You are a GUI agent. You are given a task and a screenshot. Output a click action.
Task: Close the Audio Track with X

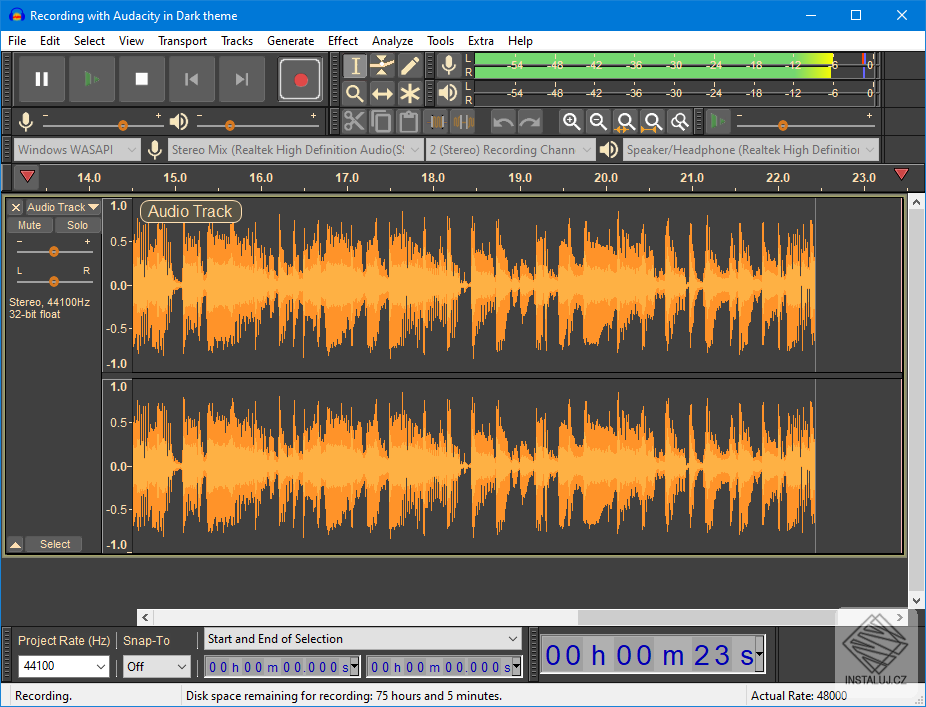pyautogui.click(x=16, y=207)
